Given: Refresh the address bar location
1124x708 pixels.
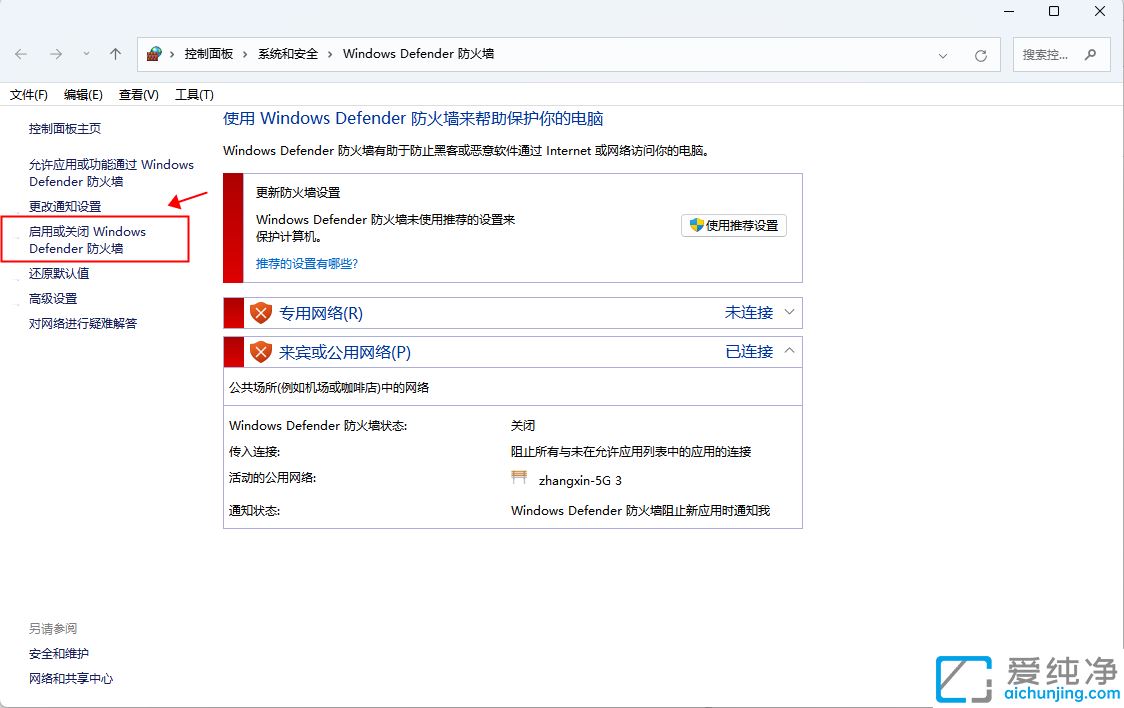Looking at the screenshot, I should tap(981, 55).
